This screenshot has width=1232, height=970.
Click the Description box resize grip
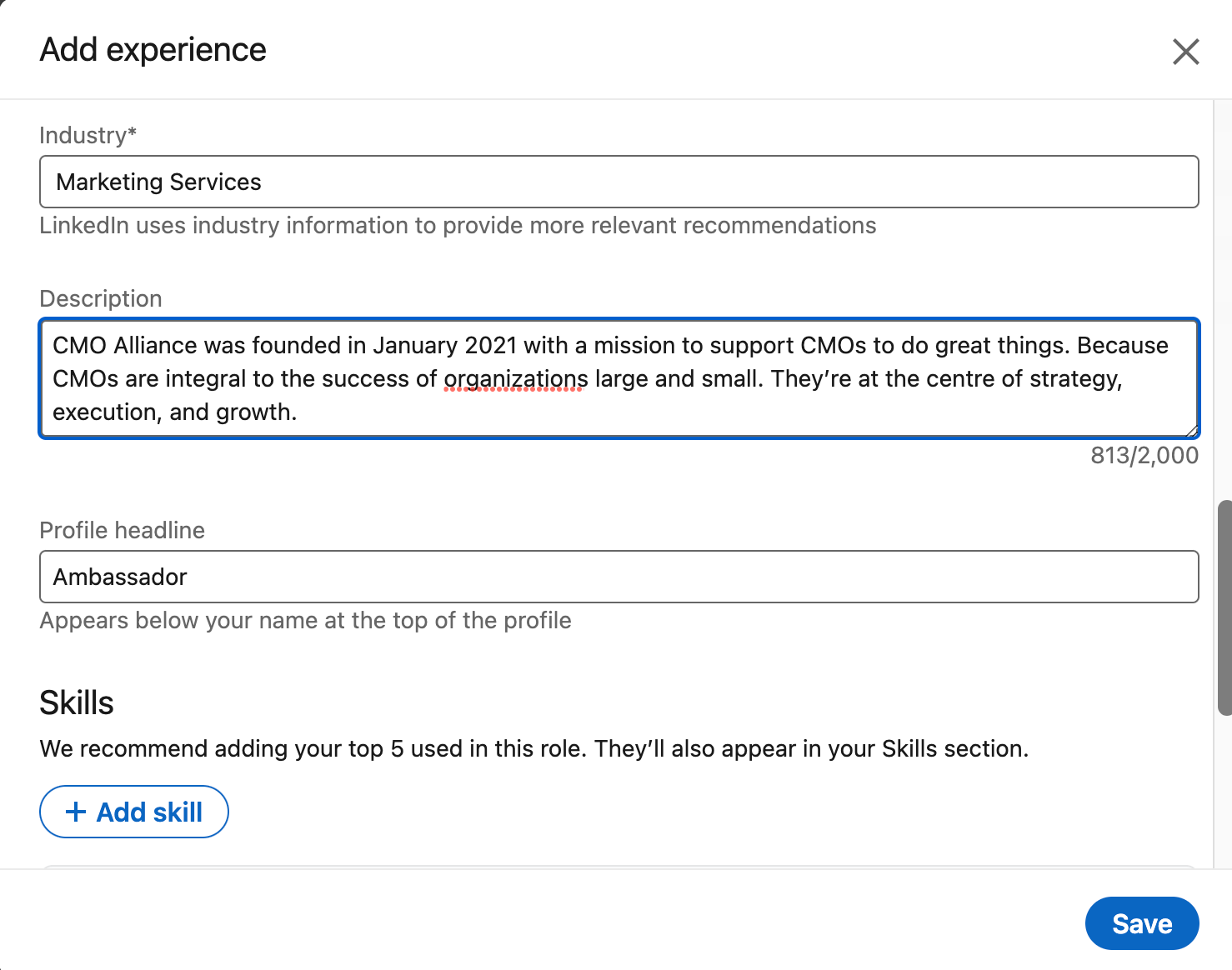tap(1192, 430)
